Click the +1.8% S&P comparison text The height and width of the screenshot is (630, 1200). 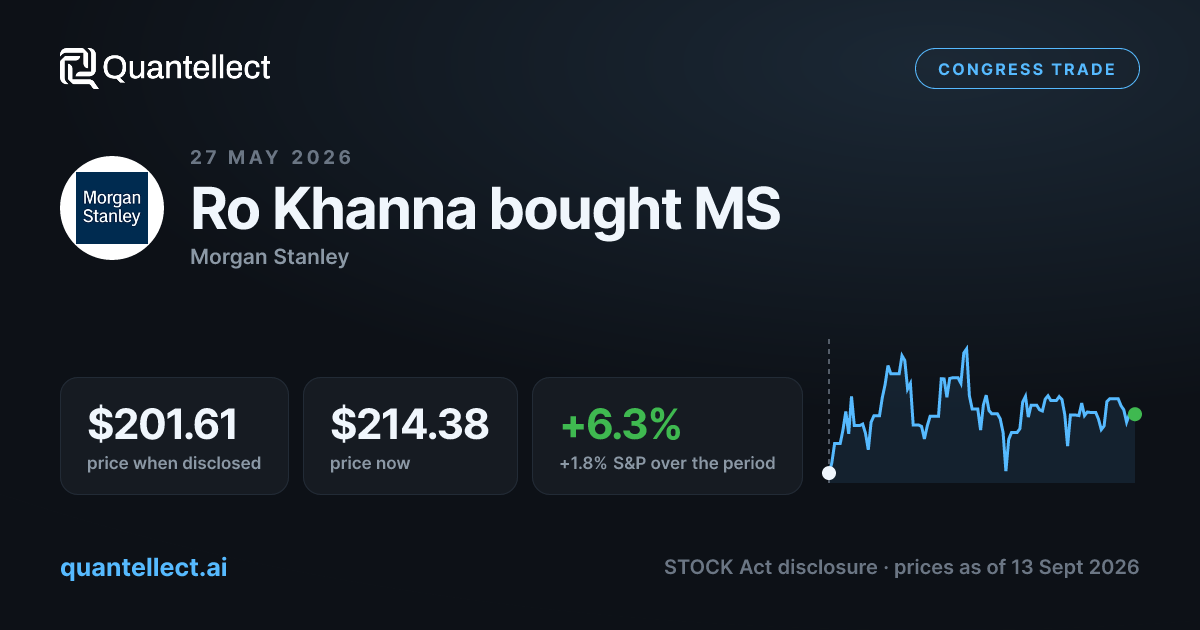[667, 463]
